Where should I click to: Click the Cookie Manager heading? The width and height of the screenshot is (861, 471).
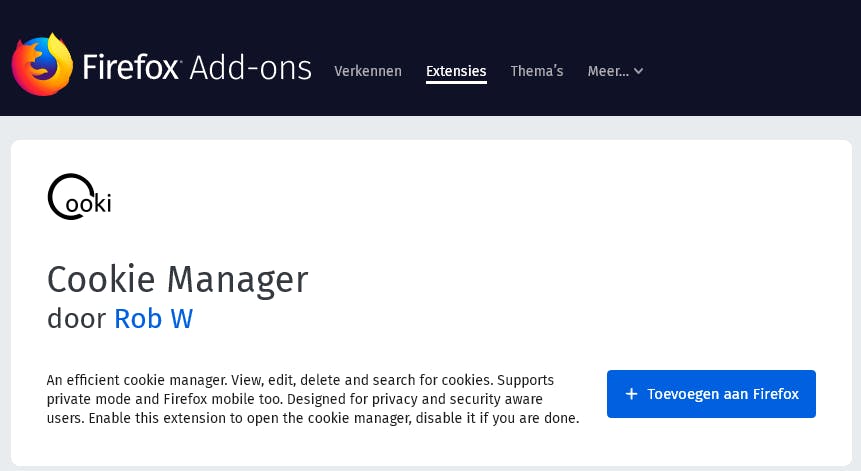pyautogui.click(x=177, y=279)
